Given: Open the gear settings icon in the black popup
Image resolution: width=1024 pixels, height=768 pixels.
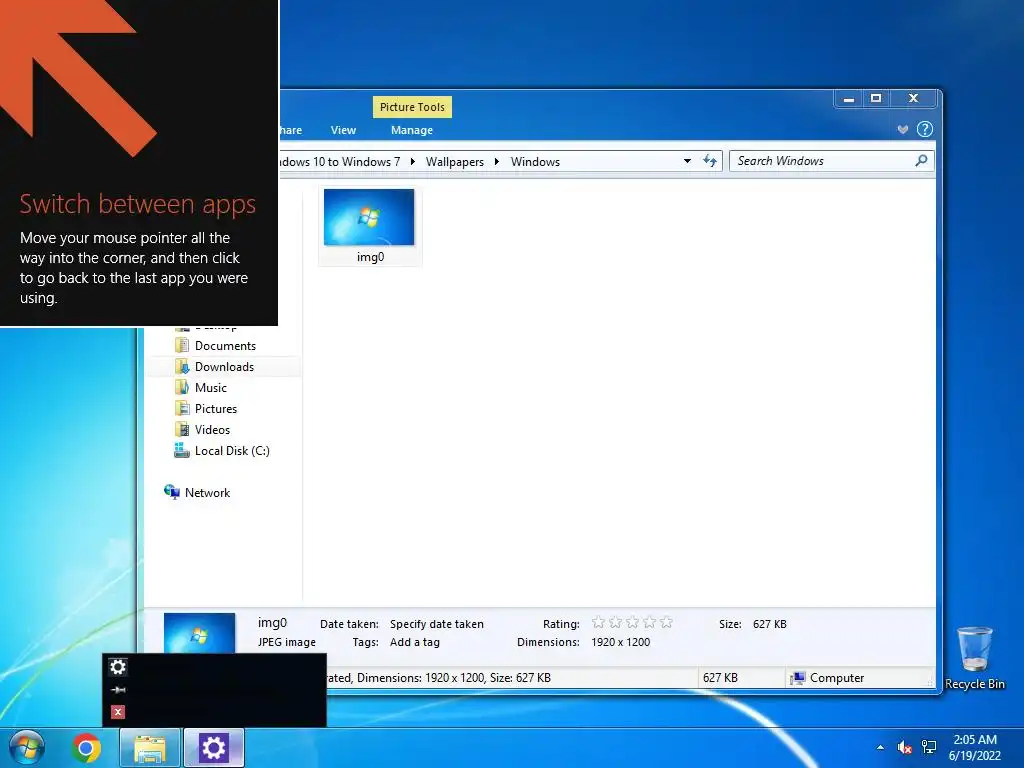Looking at the screenshot, I should pyautogui.click(x=118, y=667).
